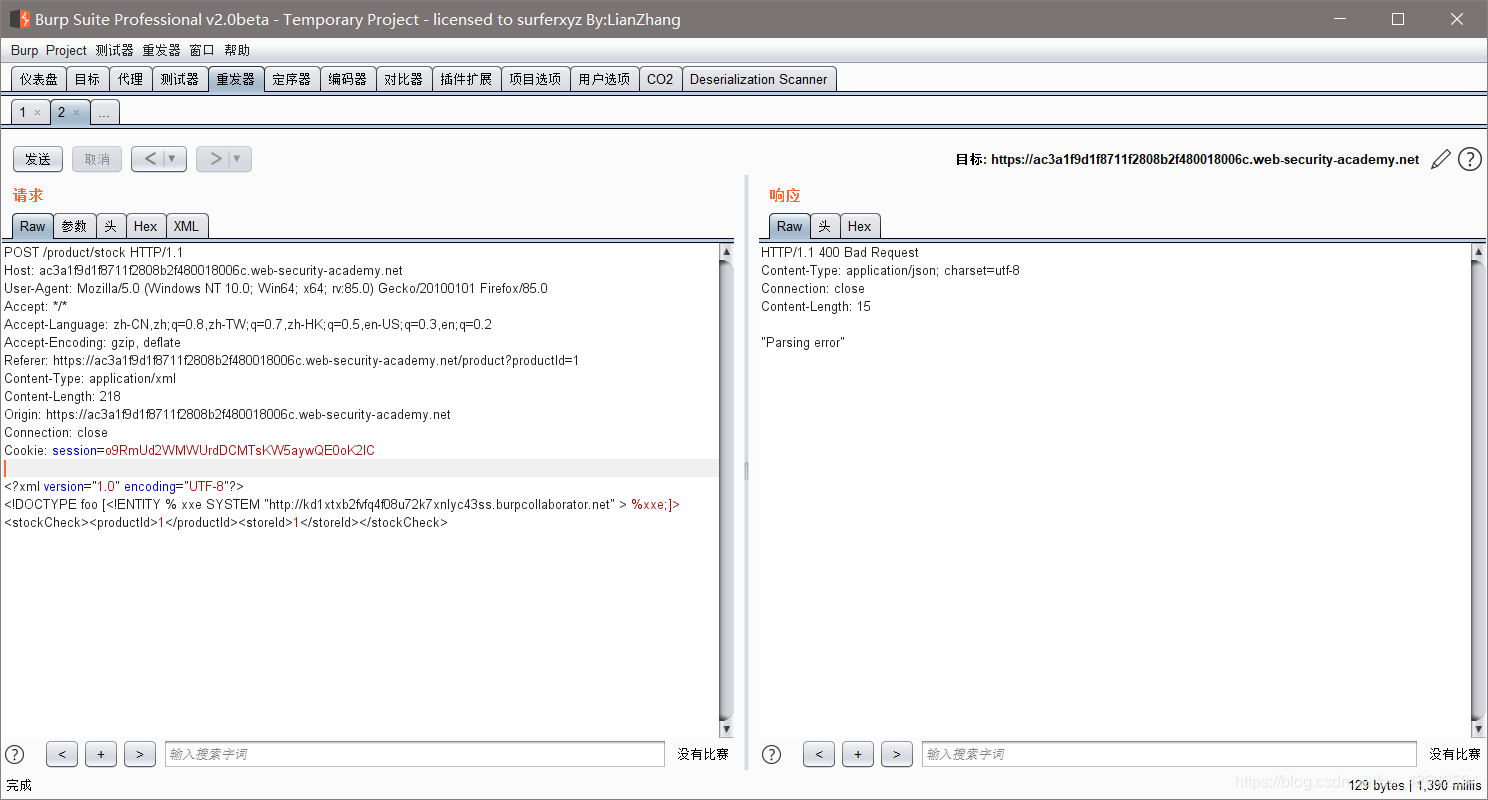
Task: Click request scrollbar up arrow
Action: coord(727,253)
